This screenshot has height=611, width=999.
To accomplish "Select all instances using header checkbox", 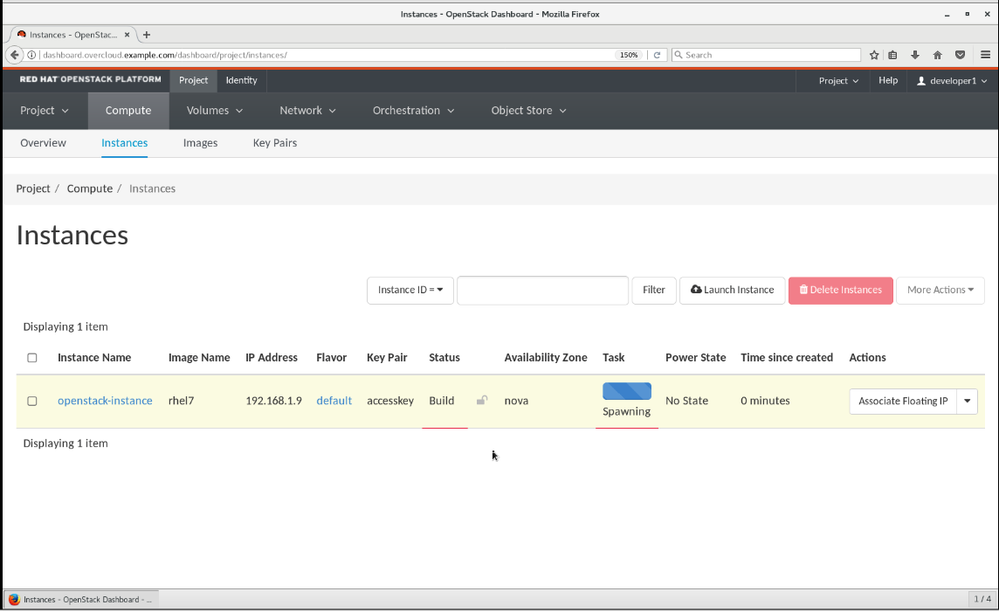I will coord(32,358).
